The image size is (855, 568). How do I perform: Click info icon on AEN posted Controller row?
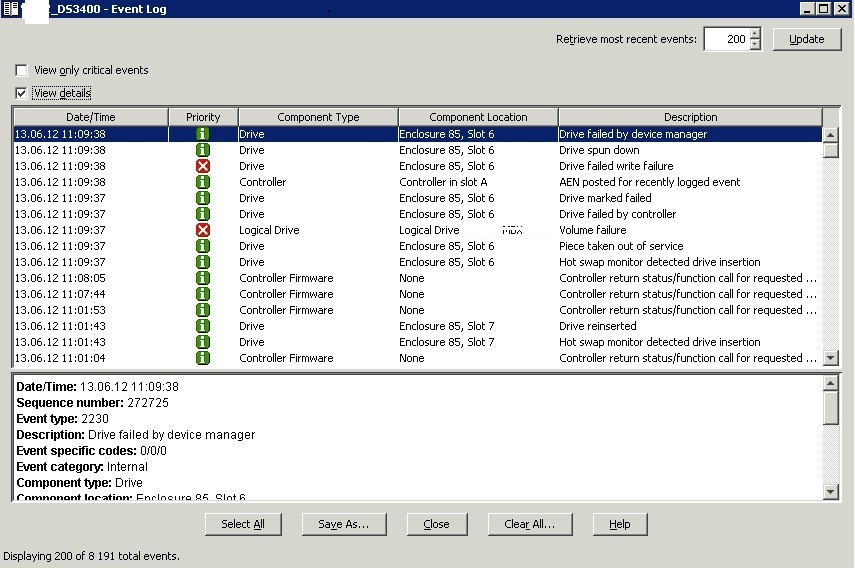(x=203, y=182)
